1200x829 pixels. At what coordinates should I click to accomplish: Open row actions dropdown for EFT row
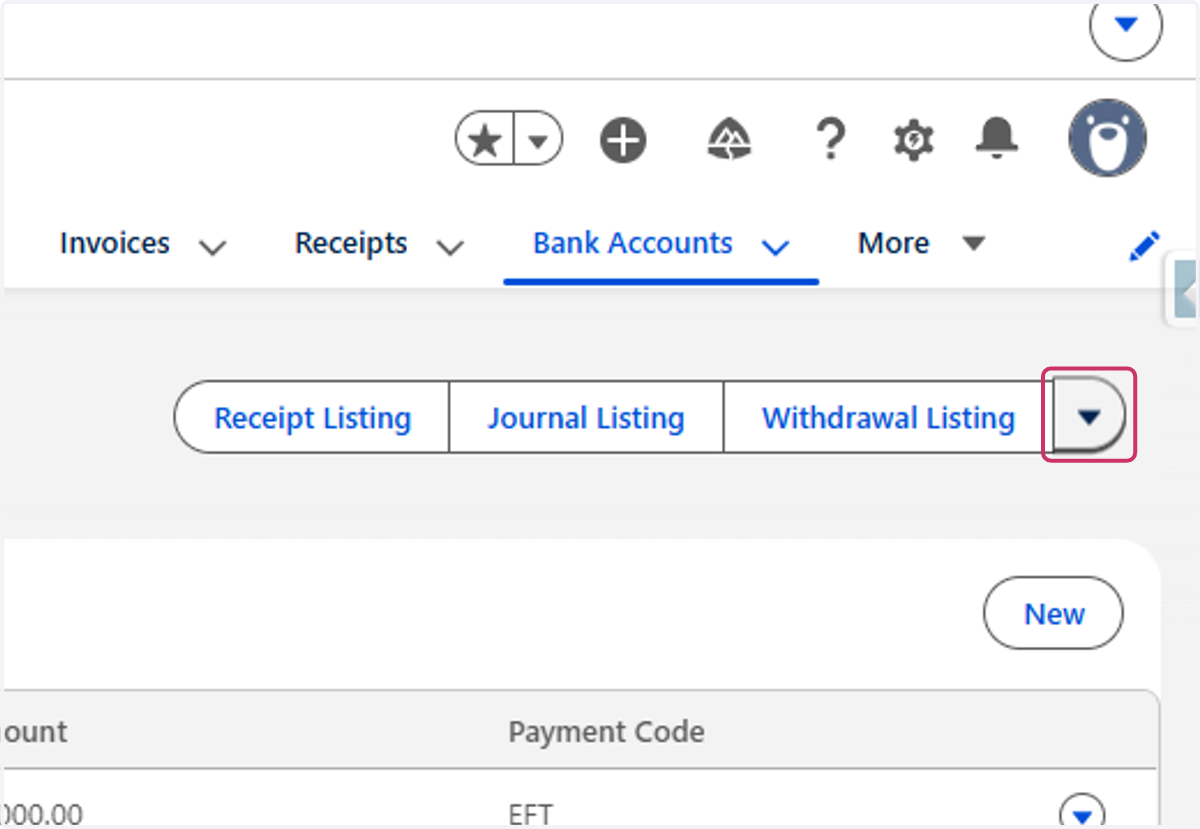(1081, 810)
